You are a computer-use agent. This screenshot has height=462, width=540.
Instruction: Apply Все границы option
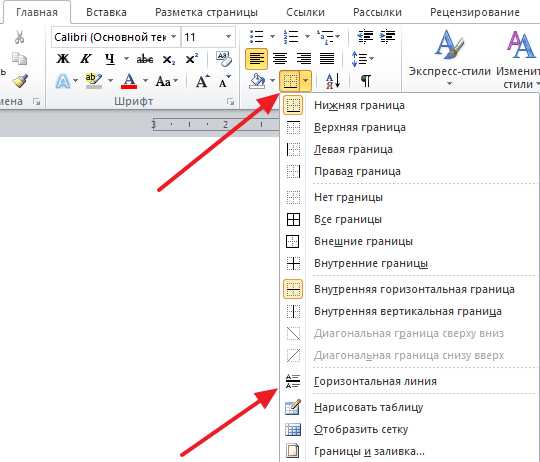point(409,219)
